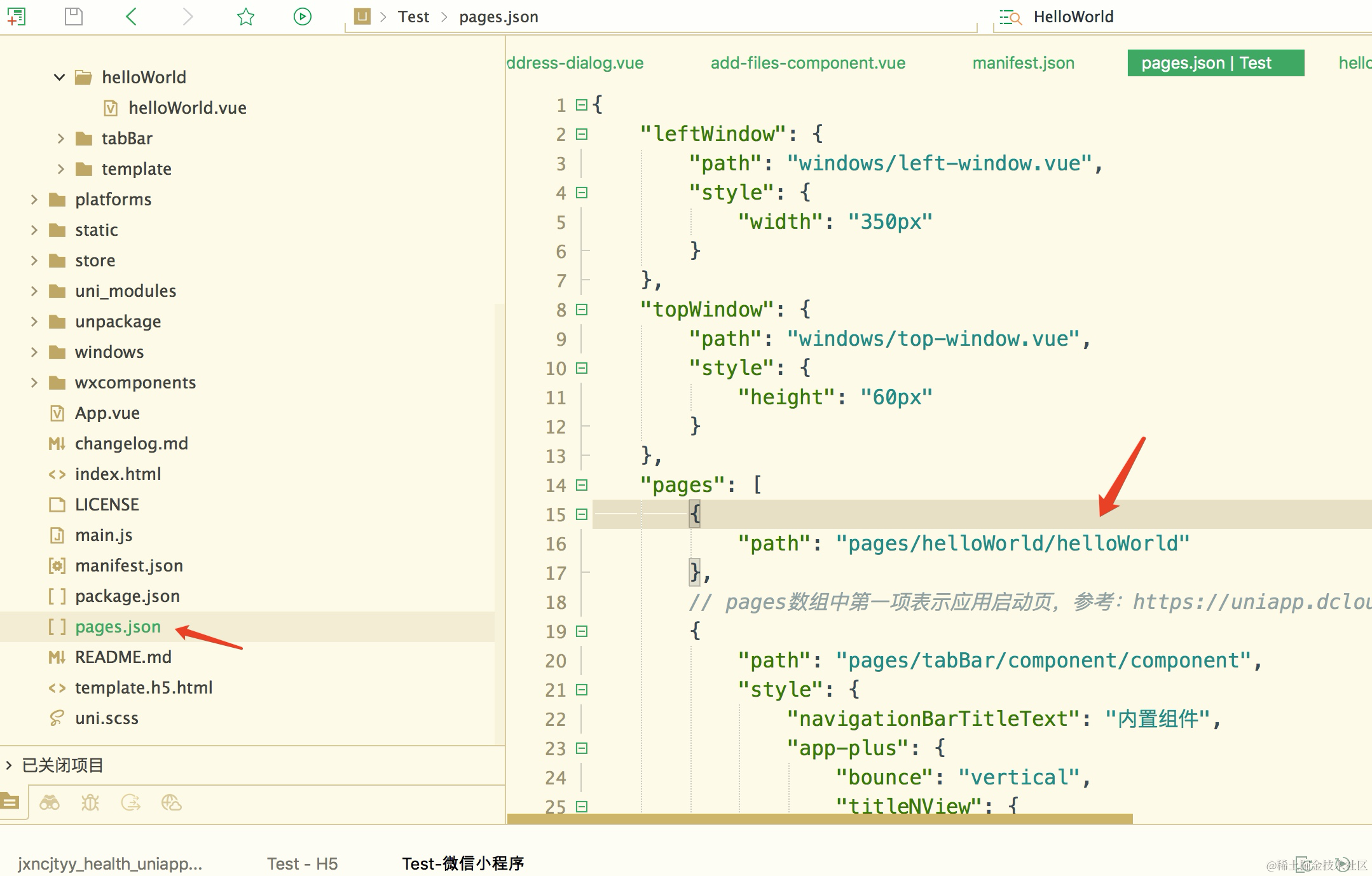
Task: Fold pages array at line 14
Action: point(582,485)
